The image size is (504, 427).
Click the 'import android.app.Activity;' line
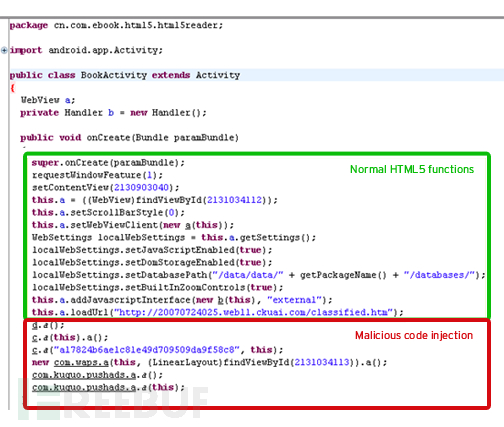pyautogui.click(x=86, y=50)
